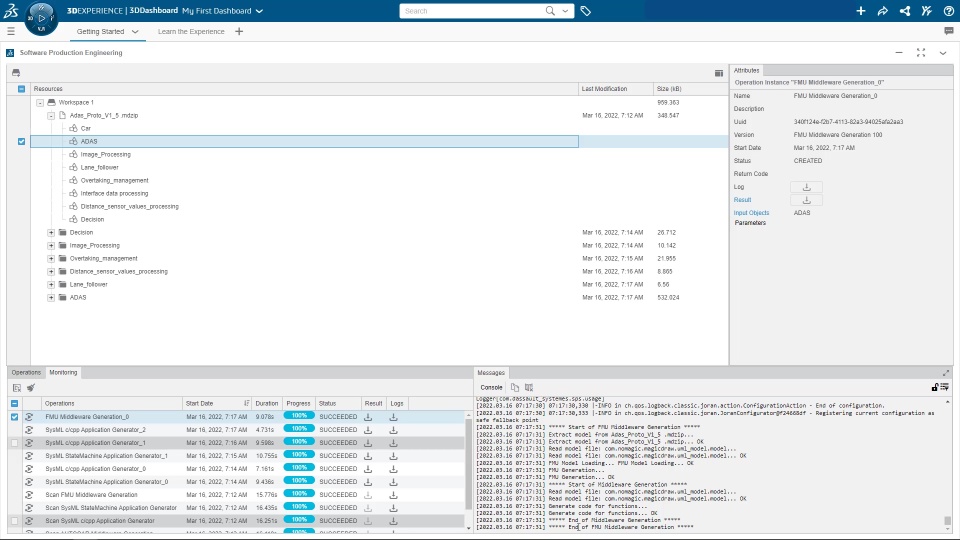
Task: Open the widget chevron menu
Action: tap(943, 53)
